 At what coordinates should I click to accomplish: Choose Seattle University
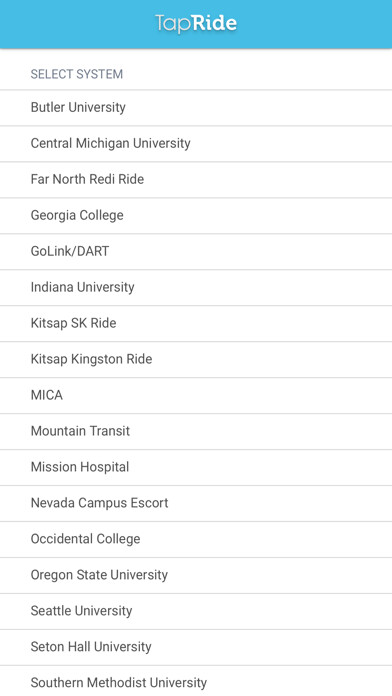196,611
